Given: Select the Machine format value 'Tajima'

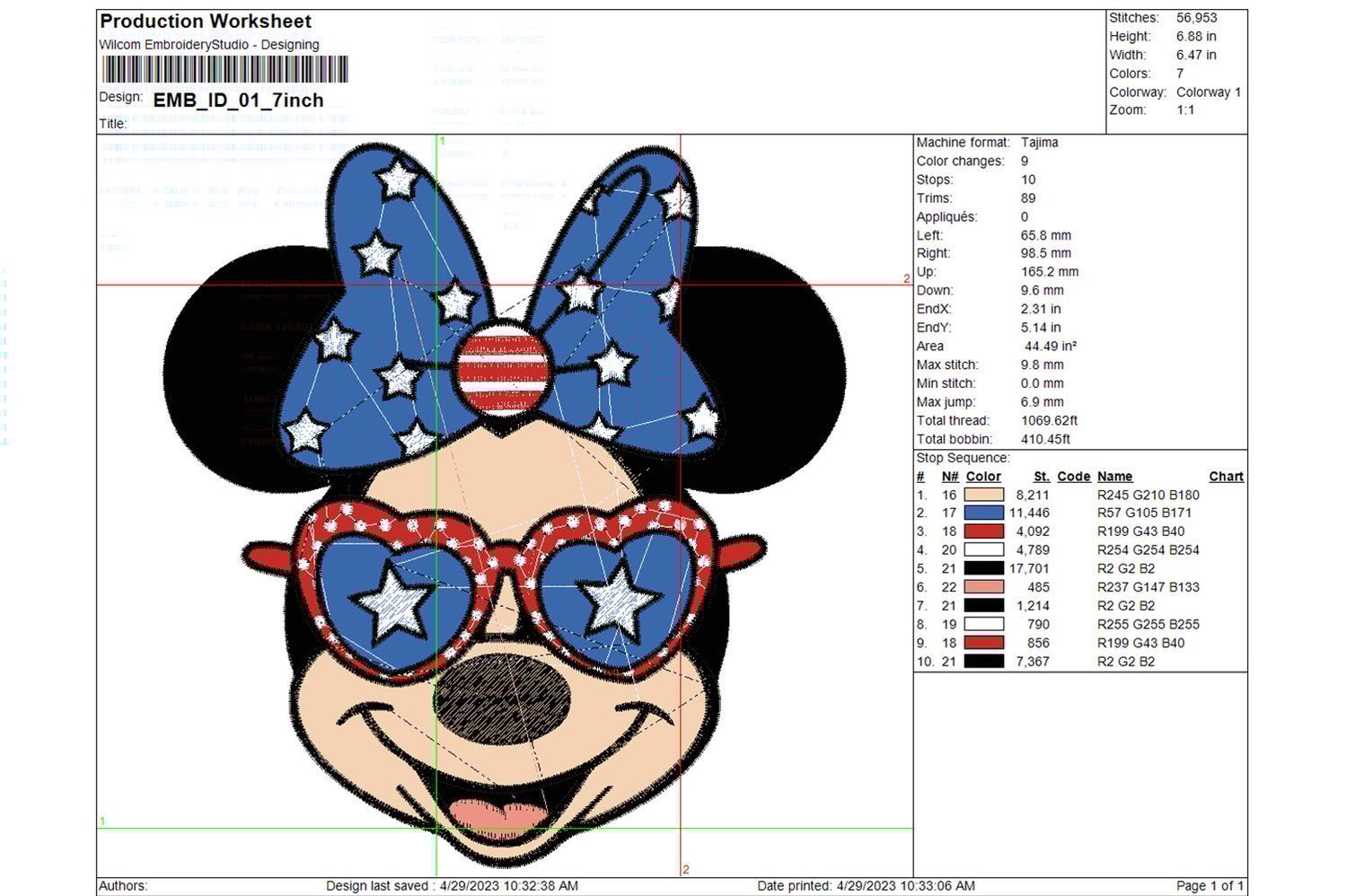Looking at the screenshot, I should pyautogui.click(x=1040, y=143).
